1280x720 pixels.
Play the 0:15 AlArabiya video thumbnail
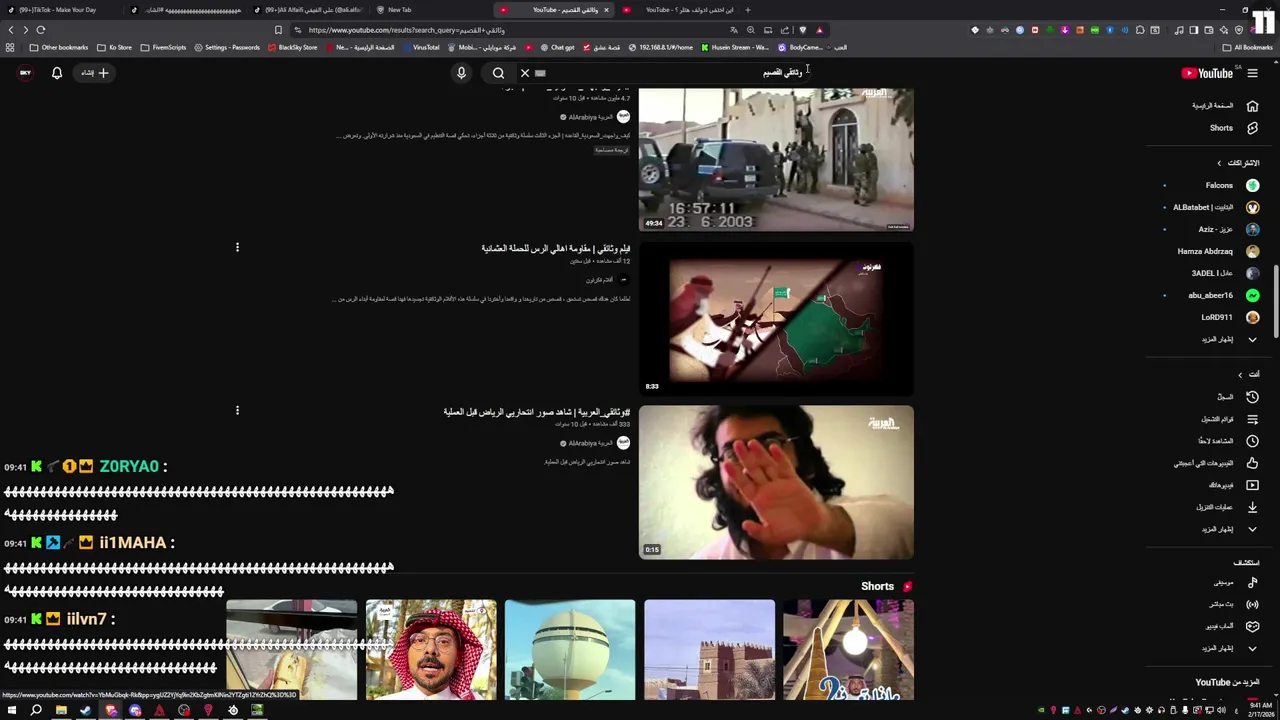[776, 481]
